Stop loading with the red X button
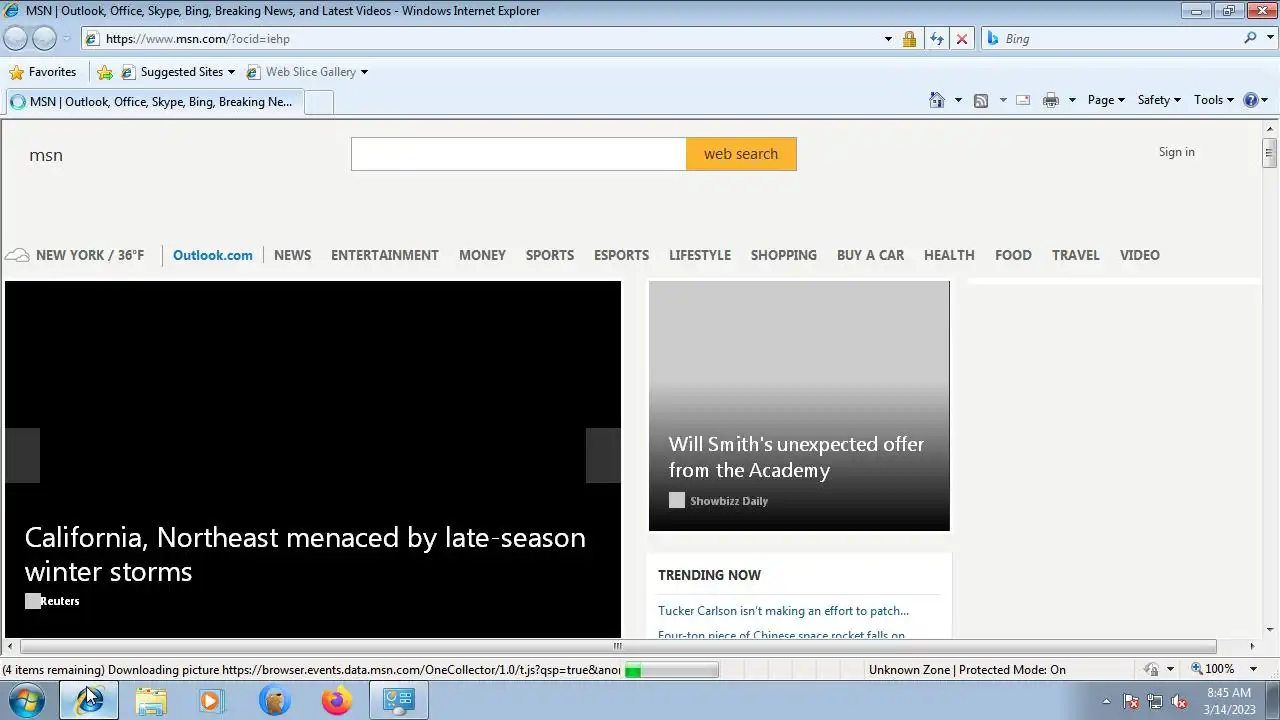Image resolution: width=1280 pixels, height=720 pixels. point(962,39)
